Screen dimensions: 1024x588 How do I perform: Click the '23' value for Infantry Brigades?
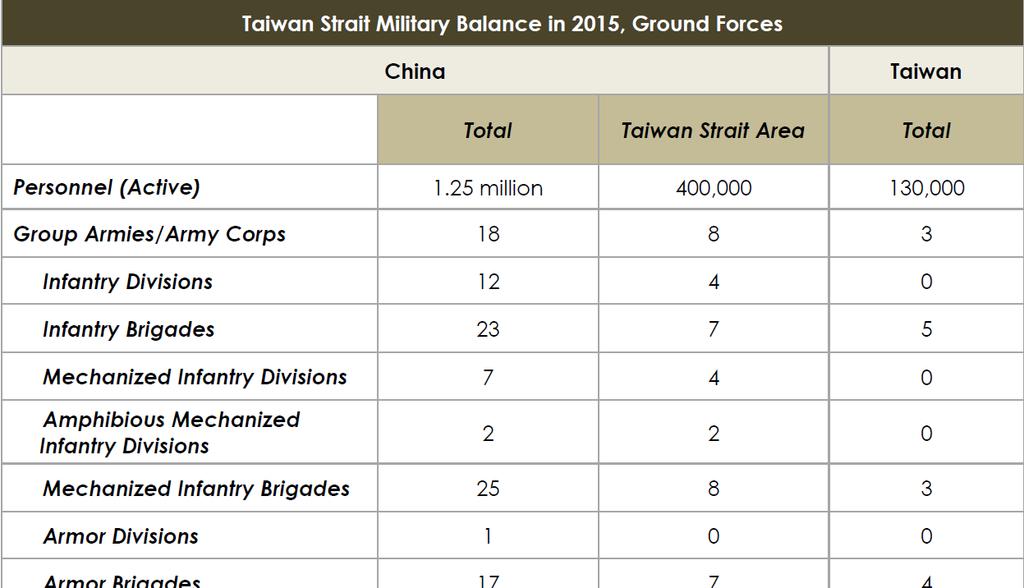[x=488, y=329]
